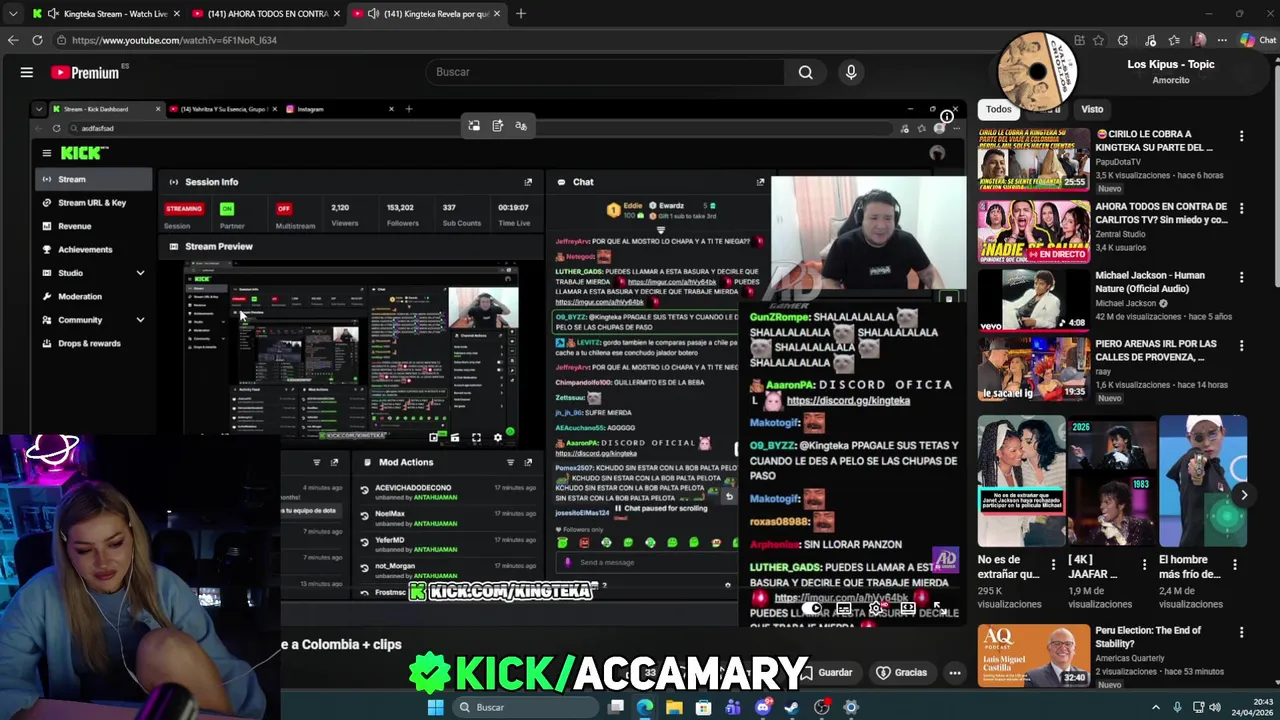1280x720 pixels.
Task: Open the browser tab list dropdown
Action: [x=12, y=14]
